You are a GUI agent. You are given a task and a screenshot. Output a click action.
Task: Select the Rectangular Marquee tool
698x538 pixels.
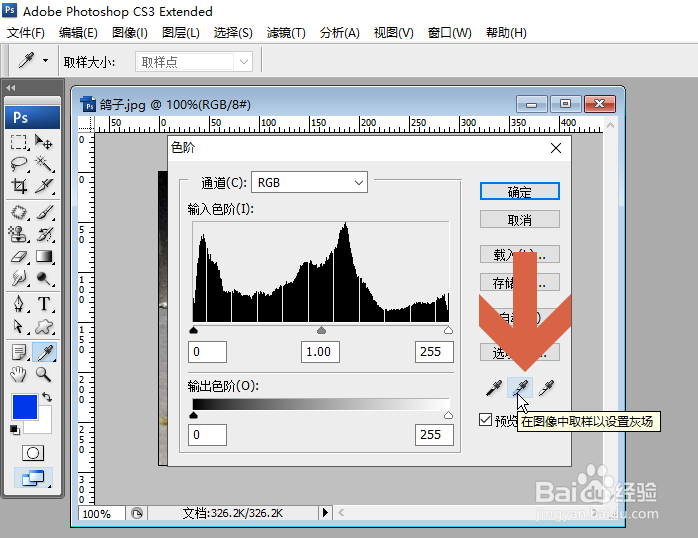point(19,142)
